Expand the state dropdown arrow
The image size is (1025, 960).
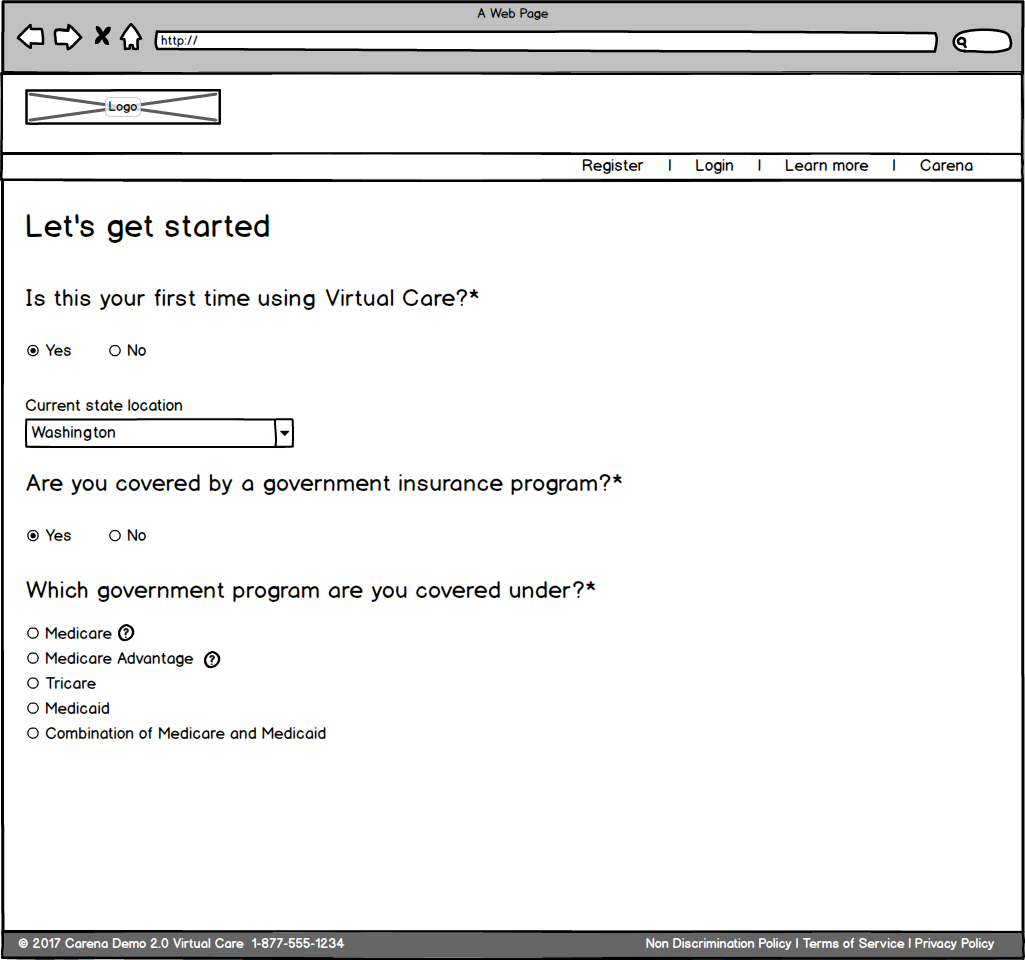click(x=284, y=433)
